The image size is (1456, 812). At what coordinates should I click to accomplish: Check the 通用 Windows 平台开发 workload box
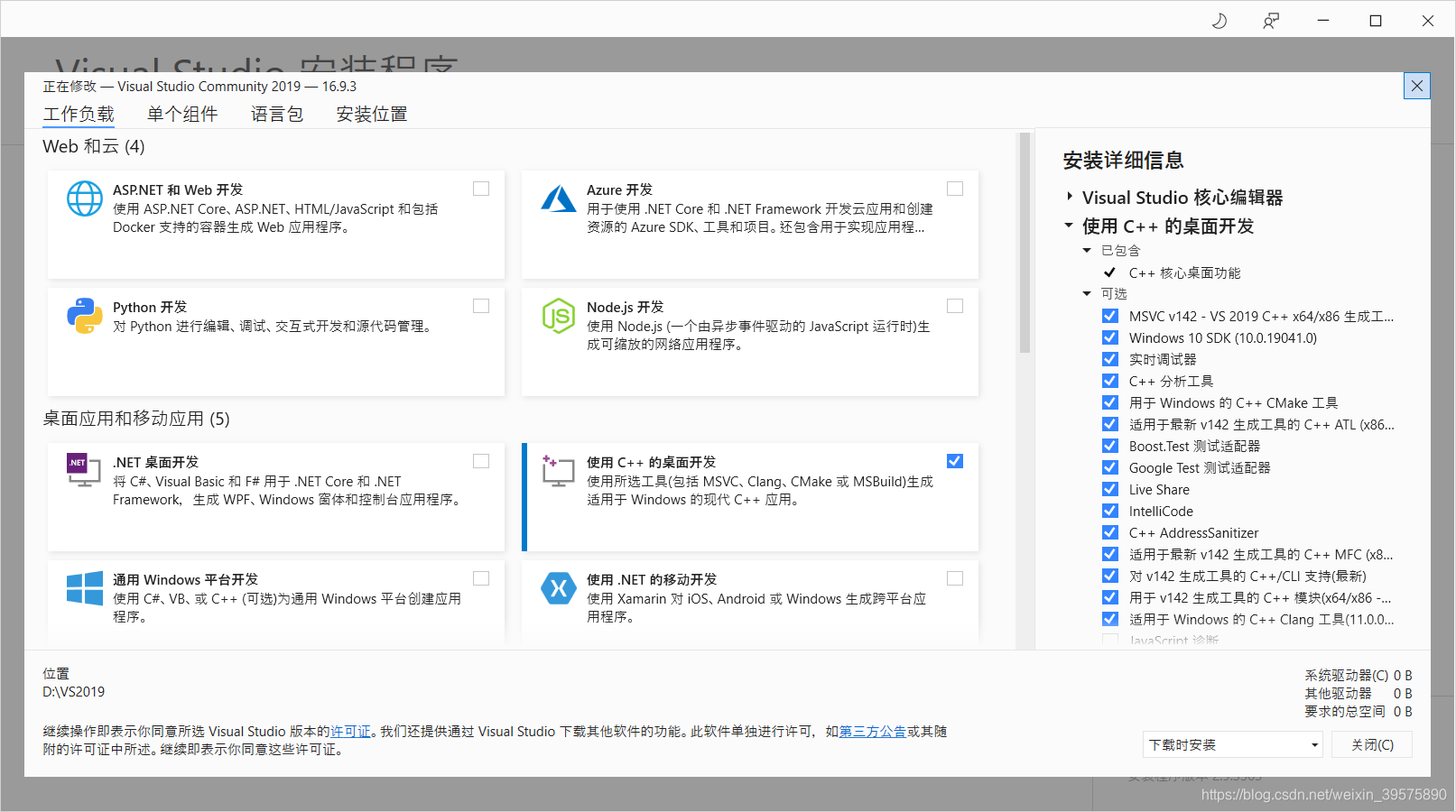pyautogui.click(x=481, y=578)
